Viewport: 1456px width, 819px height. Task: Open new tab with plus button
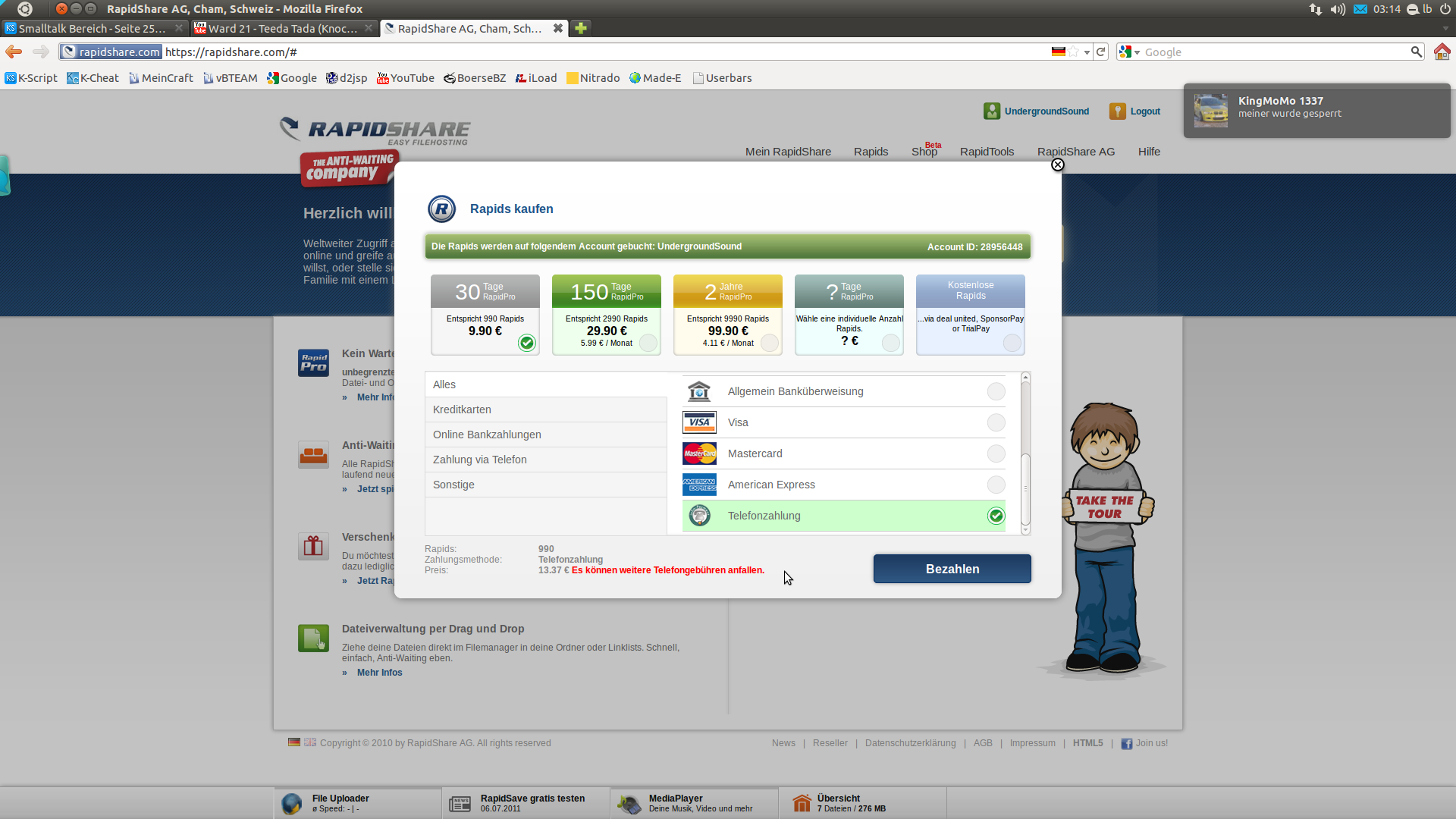pos(580,28)
